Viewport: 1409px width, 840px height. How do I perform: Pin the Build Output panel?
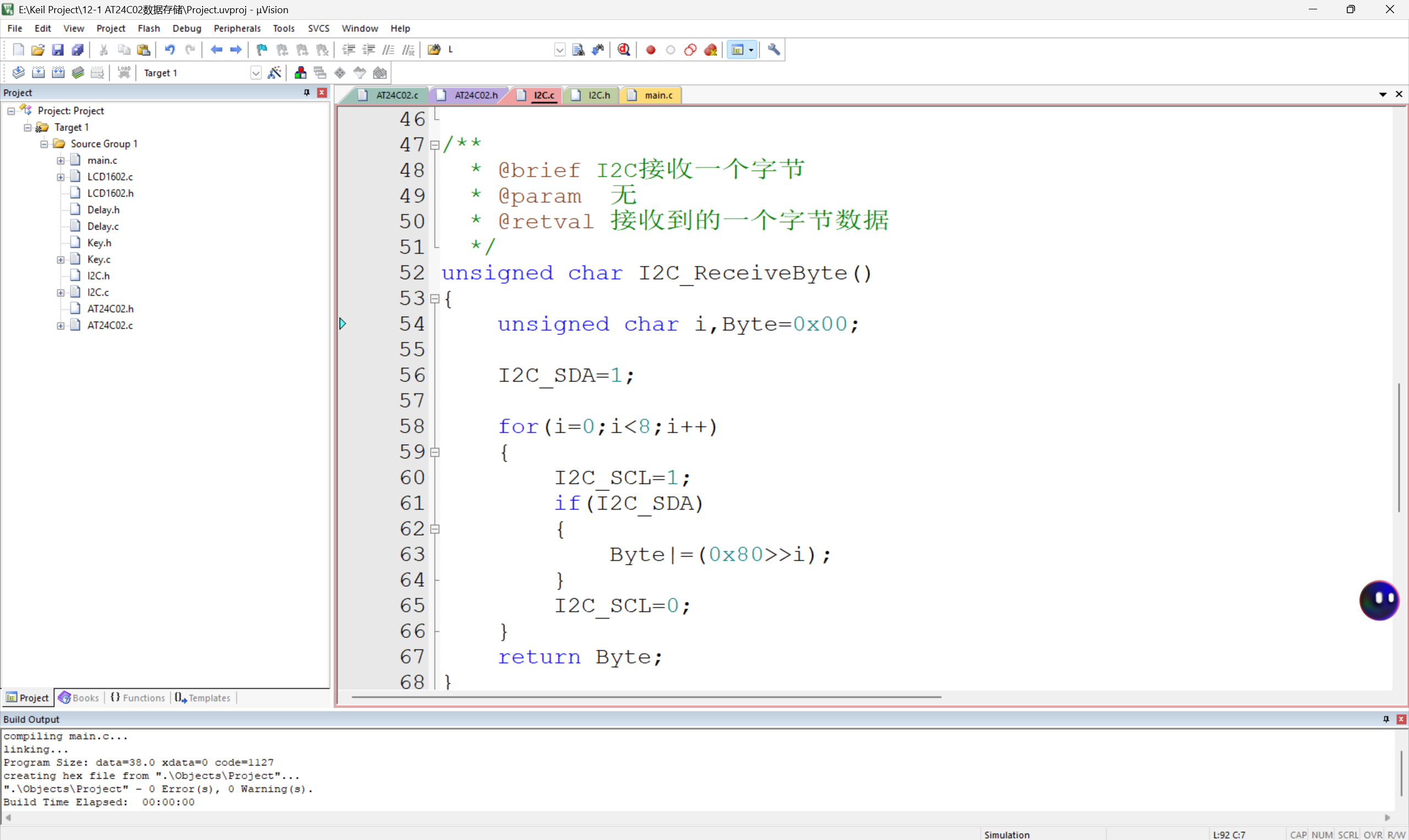tap(1386, 719)
